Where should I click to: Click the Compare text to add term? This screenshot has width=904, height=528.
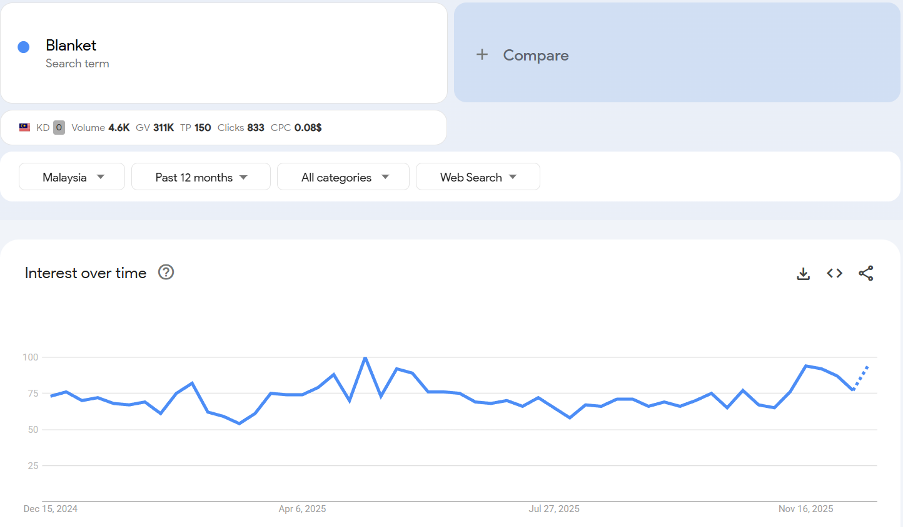(x=535, y=55)
